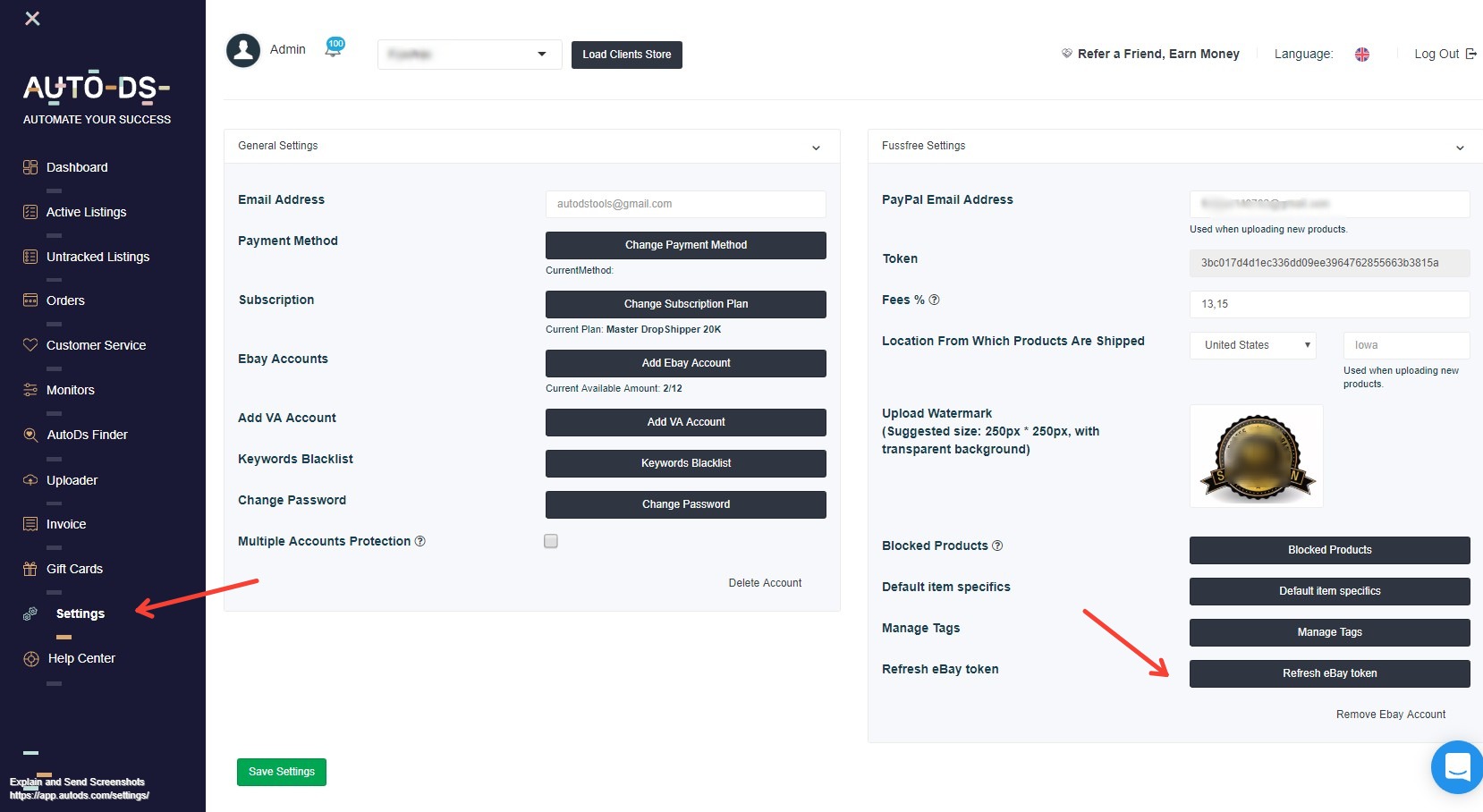Image resolution: width=1483 pixels, height=812 pixels.
Task: Collapse the General Settings panel
Action: coord(816,148)
